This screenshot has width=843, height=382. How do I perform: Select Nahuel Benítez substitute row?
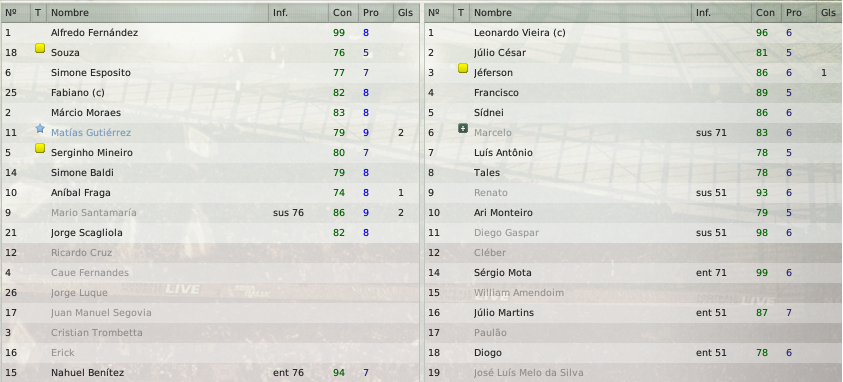point(210,372)
